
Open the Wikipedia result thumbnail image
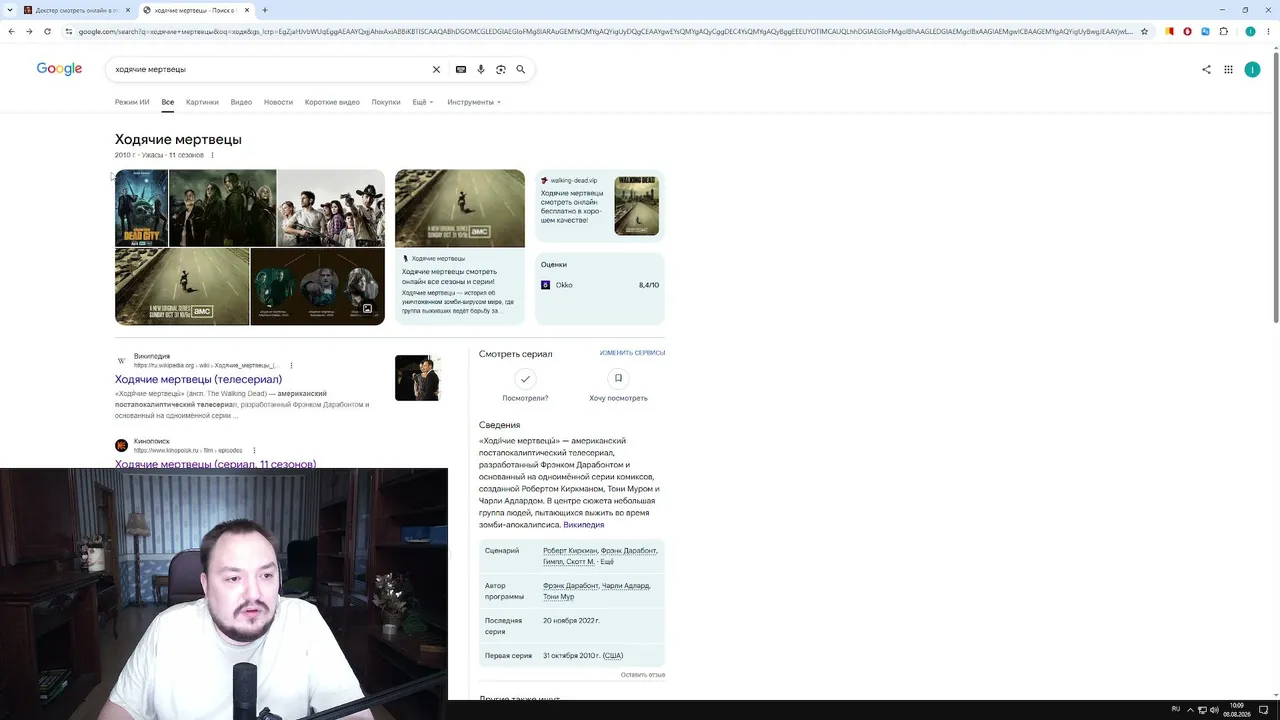pyautogui.click(x=417, y=378)
